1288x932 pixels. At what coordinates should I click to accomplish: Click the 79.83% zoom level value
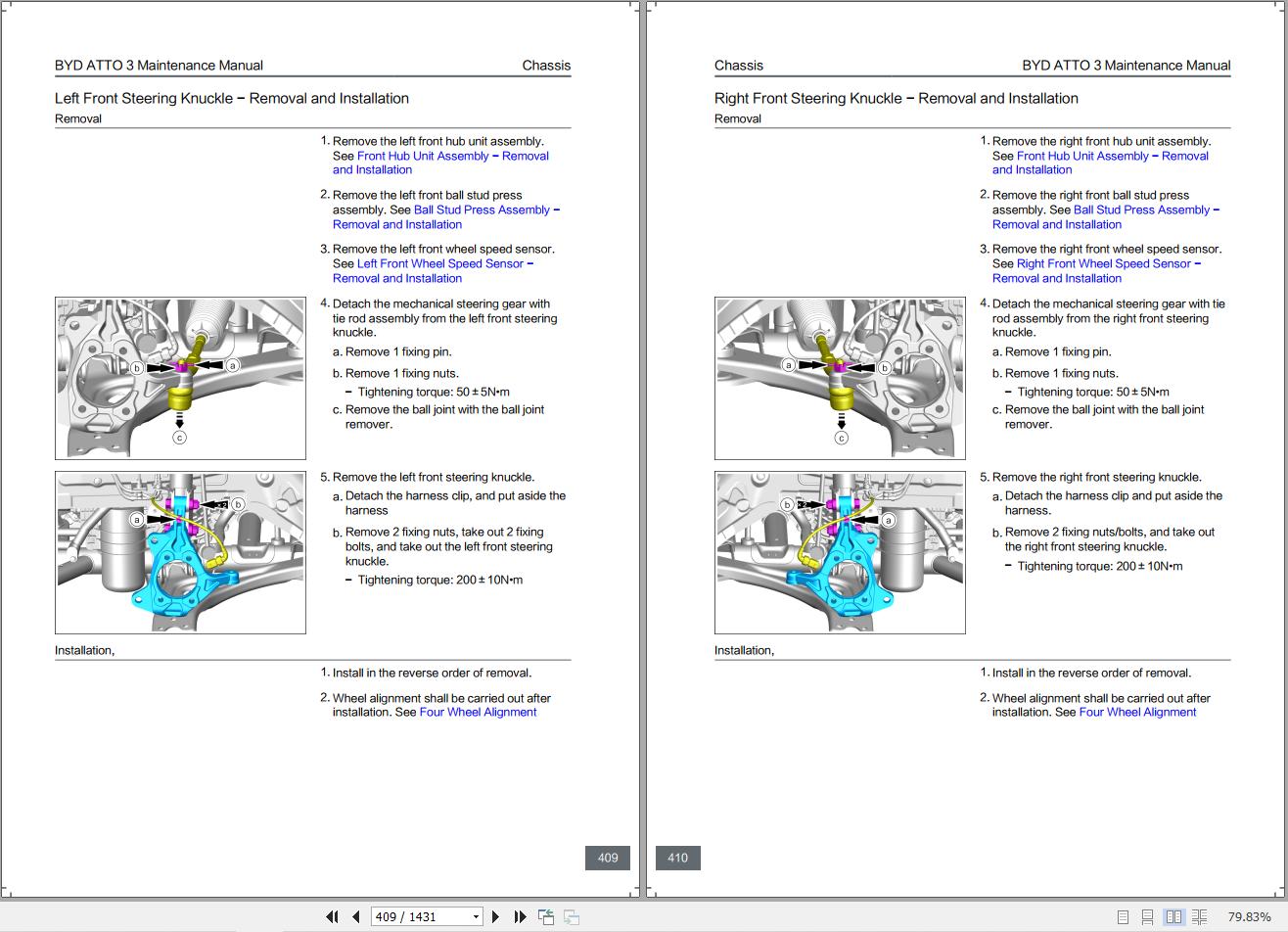tap(1249, 917)
